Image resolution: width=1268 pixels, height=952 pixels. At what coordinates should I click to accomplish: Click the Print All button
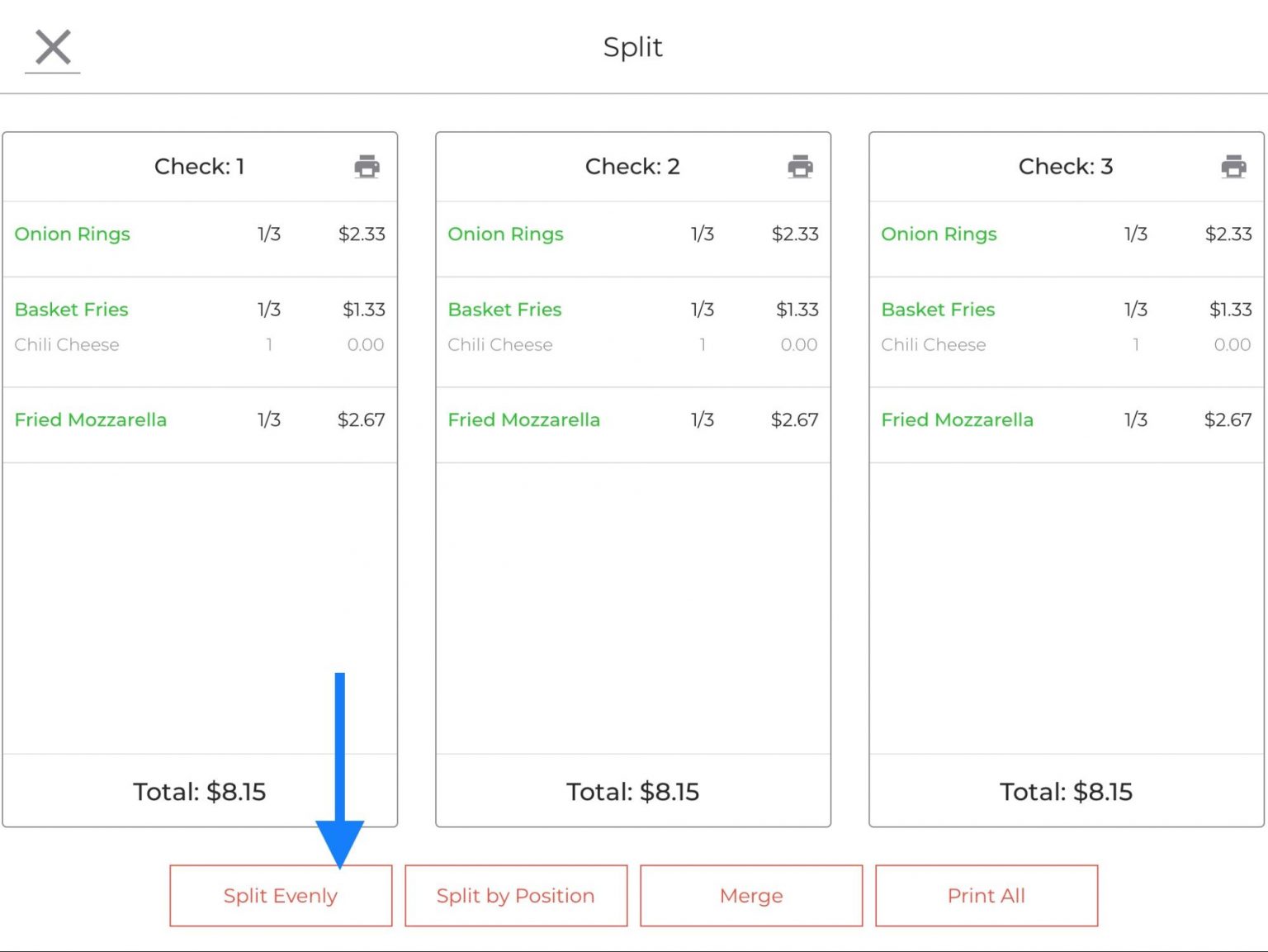(x=986, y=895)
